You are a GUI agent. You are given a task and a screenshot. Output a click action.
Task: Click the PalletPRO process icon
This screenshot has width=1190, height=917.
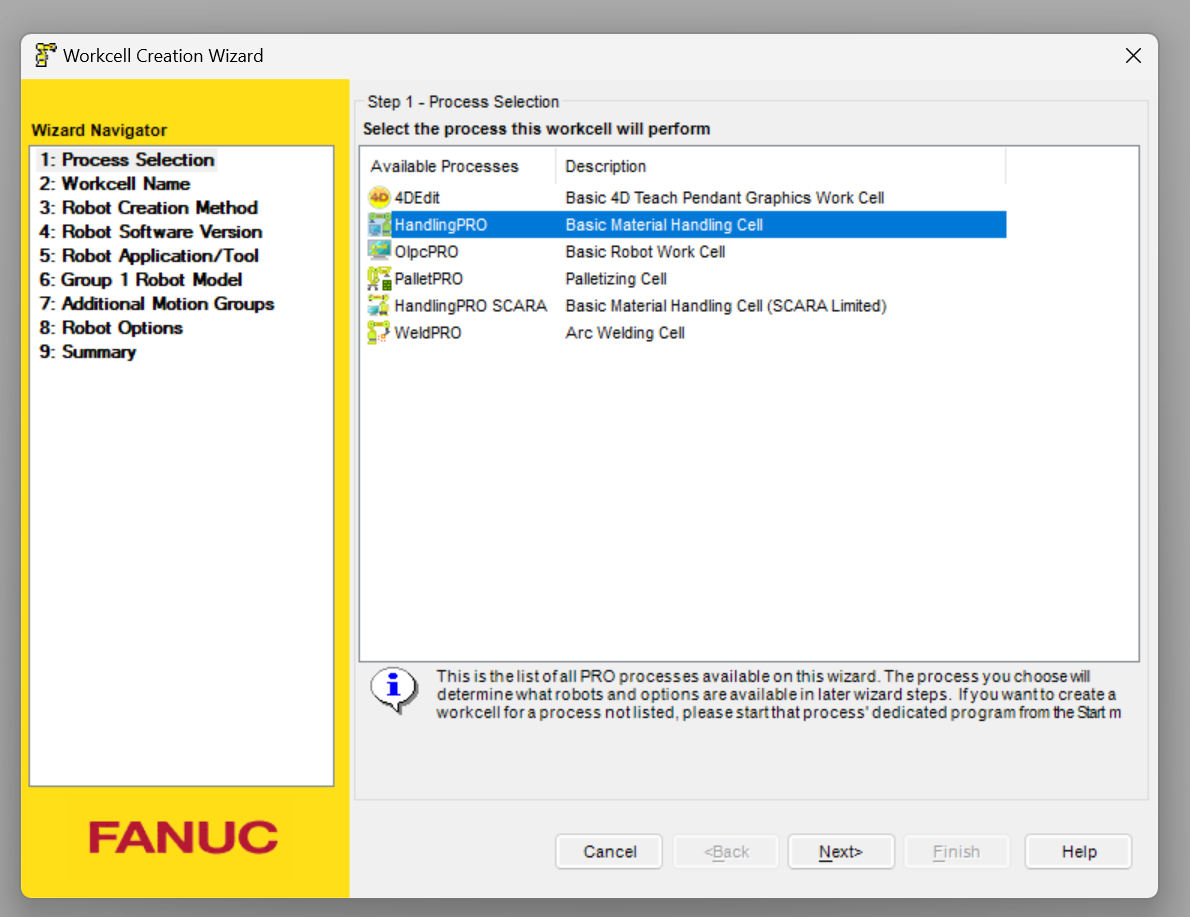[x=379, y=279]
